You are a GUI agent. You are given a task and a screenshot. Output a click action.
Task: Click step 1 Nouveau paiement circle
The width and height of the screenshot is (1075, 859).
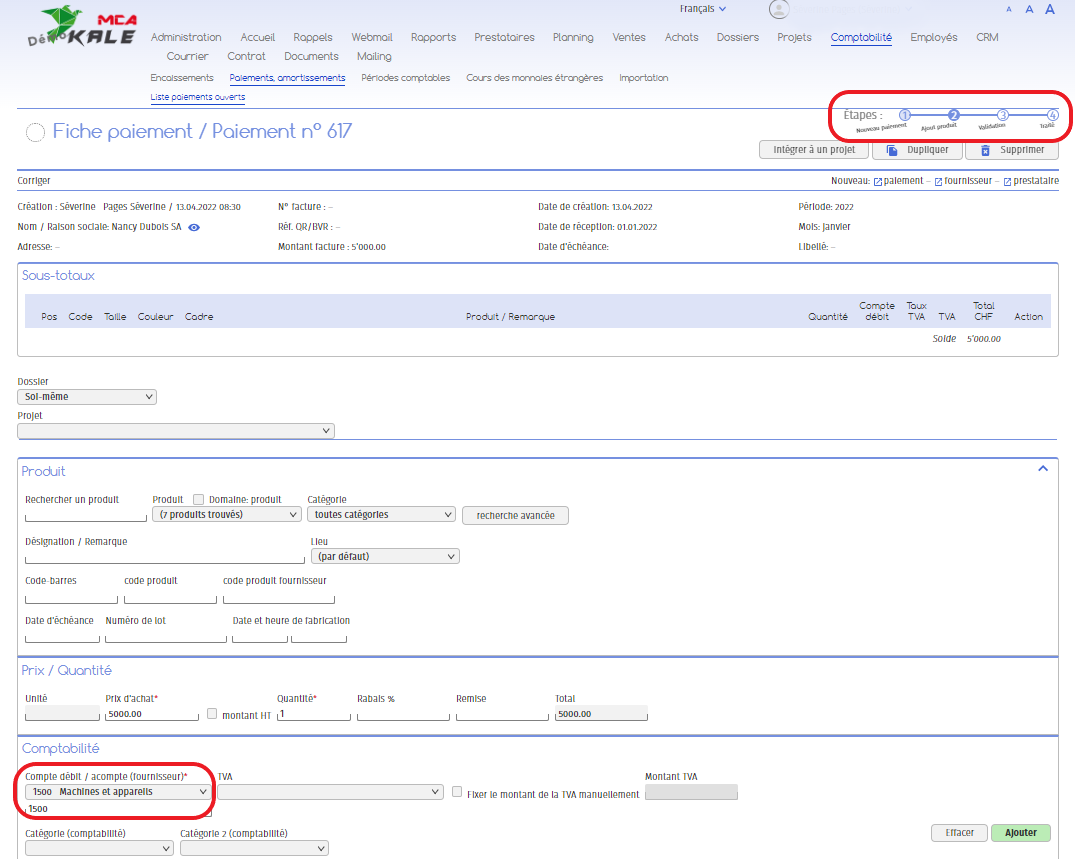tap(905, 116)
